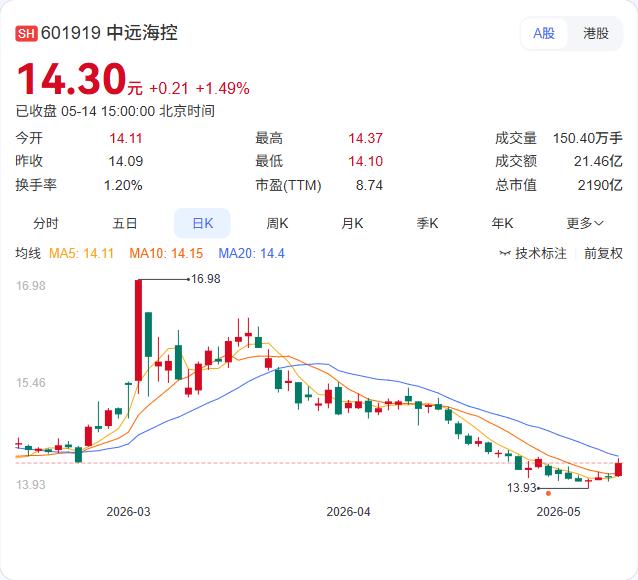
Task: Select the 日K chart tab
Action: (x=202, y=223)
